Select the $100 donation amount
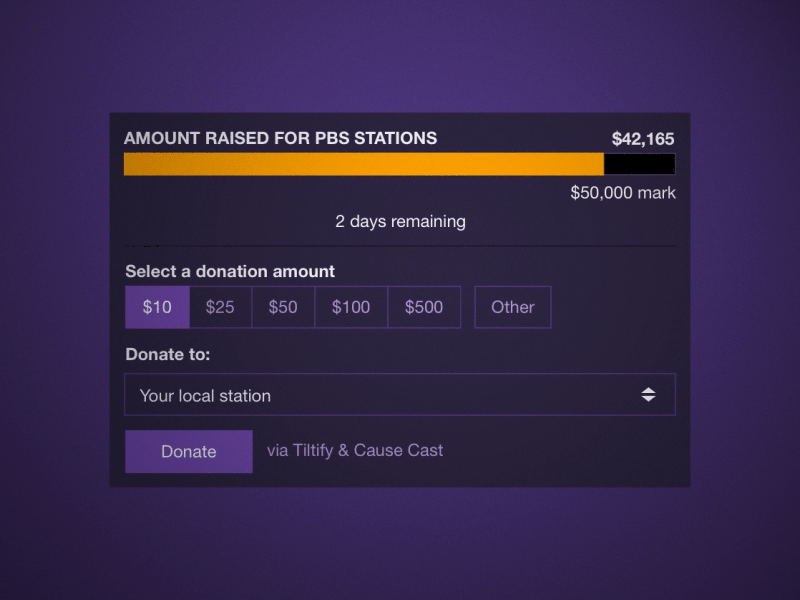Image resolution: width=800 pixels, height=600 pixels. tap(351, 307)
